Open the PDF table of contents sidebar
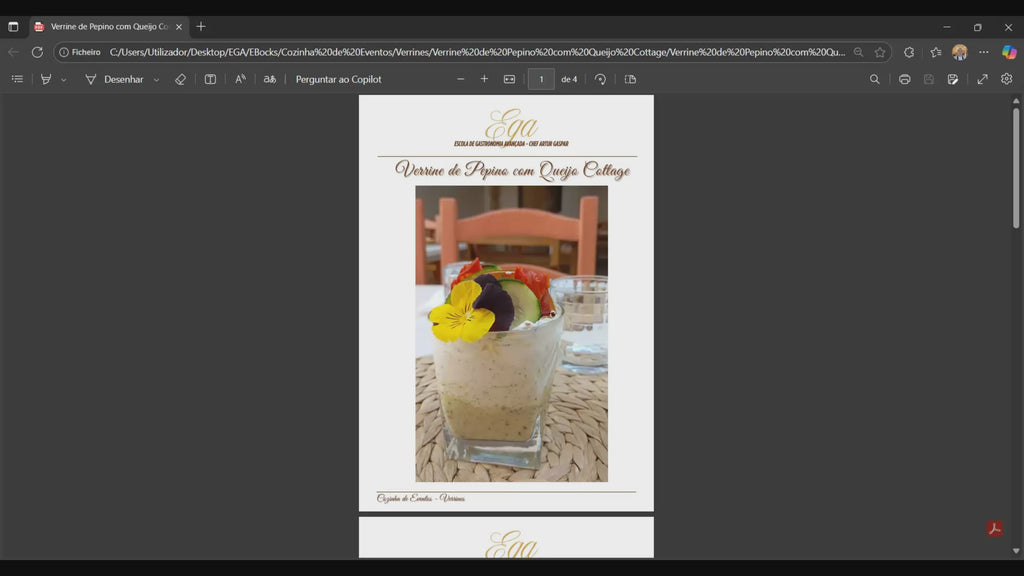The width and height of the screenshot is (1024, 576). tap(17, 79)
